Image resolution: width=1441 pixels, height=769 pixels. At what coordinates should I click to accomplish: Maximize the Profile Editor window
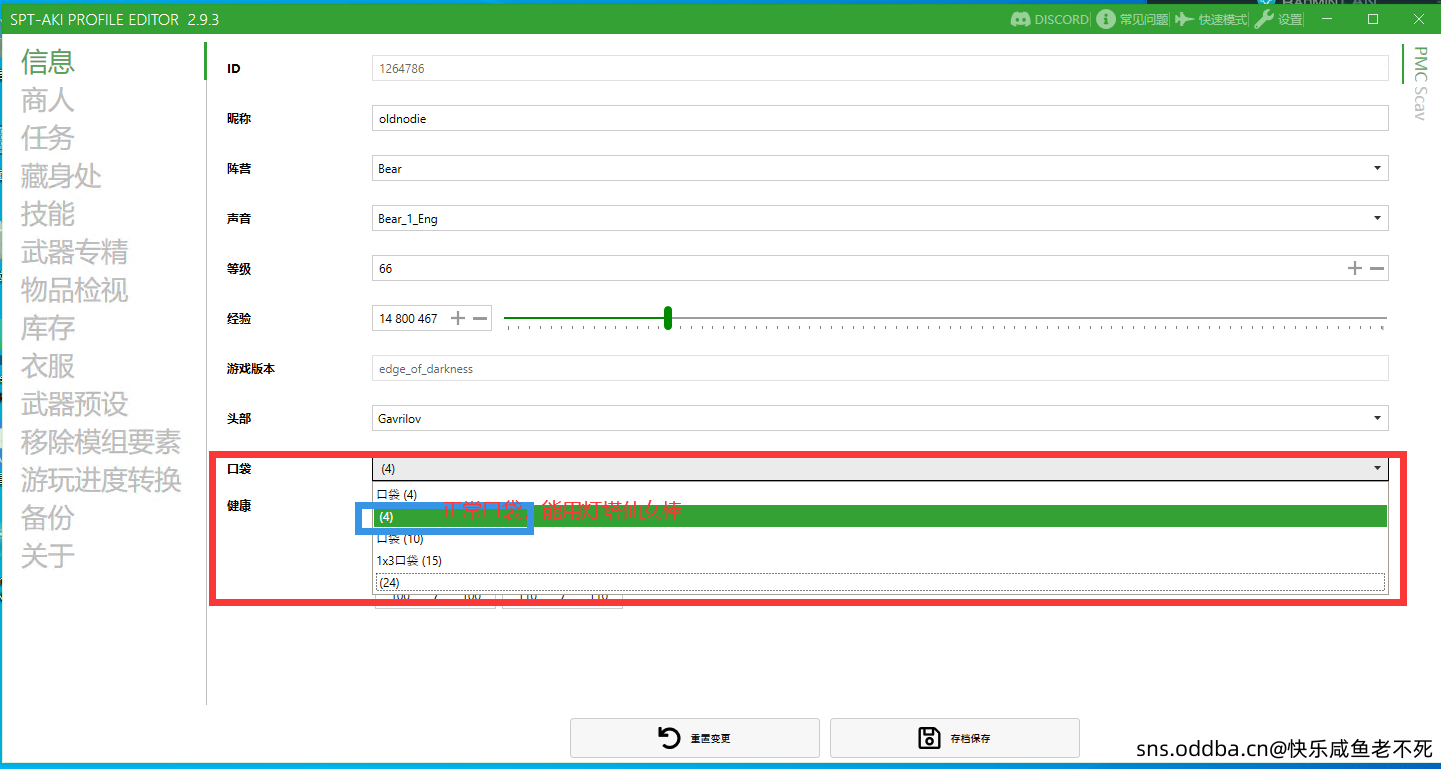[1373, 19]
